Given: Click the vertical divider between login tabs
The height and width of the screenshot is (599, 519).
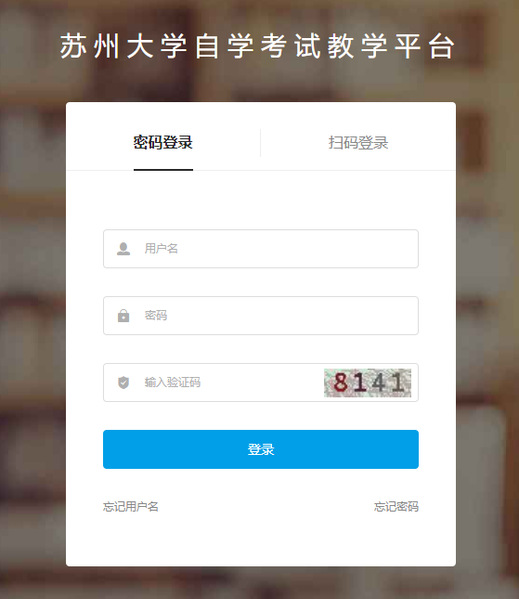Looking at the screenshot, I should (x=260, y=142).
